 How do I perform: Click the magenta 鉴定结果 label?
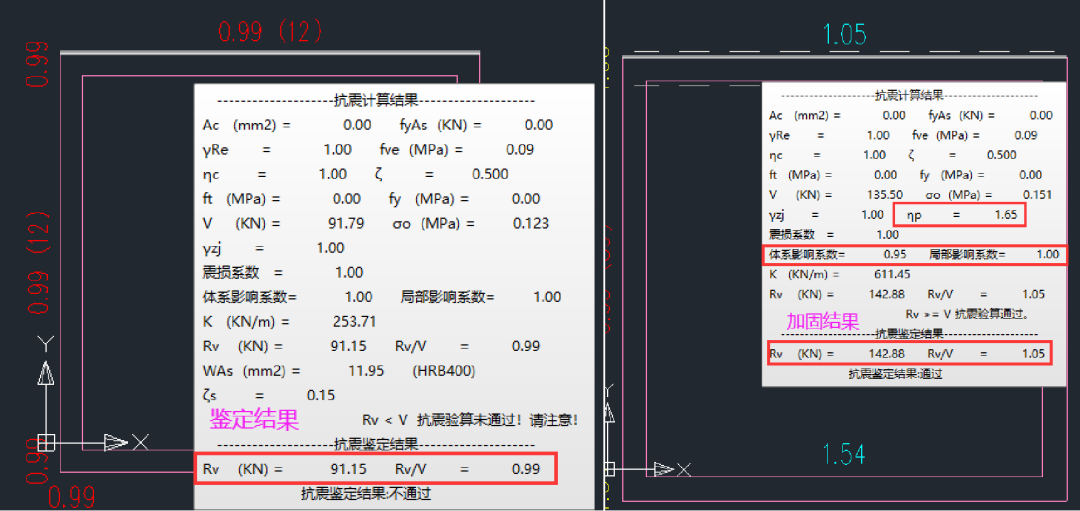click(x=254, y=419)
